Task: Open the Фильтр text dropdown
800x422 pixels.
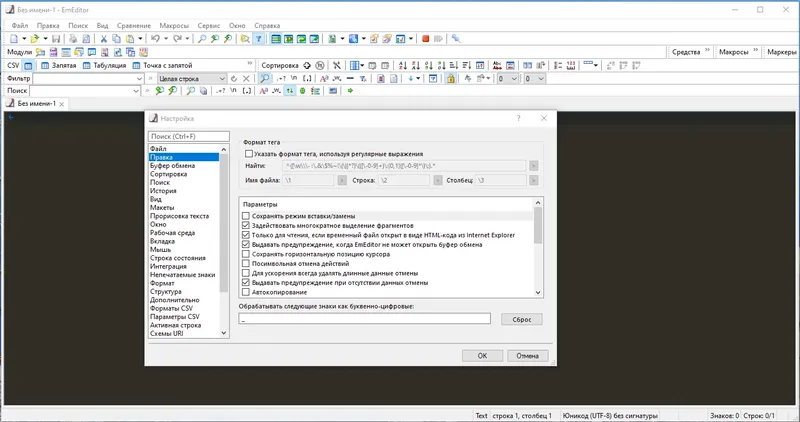Action: coord(139,79)
